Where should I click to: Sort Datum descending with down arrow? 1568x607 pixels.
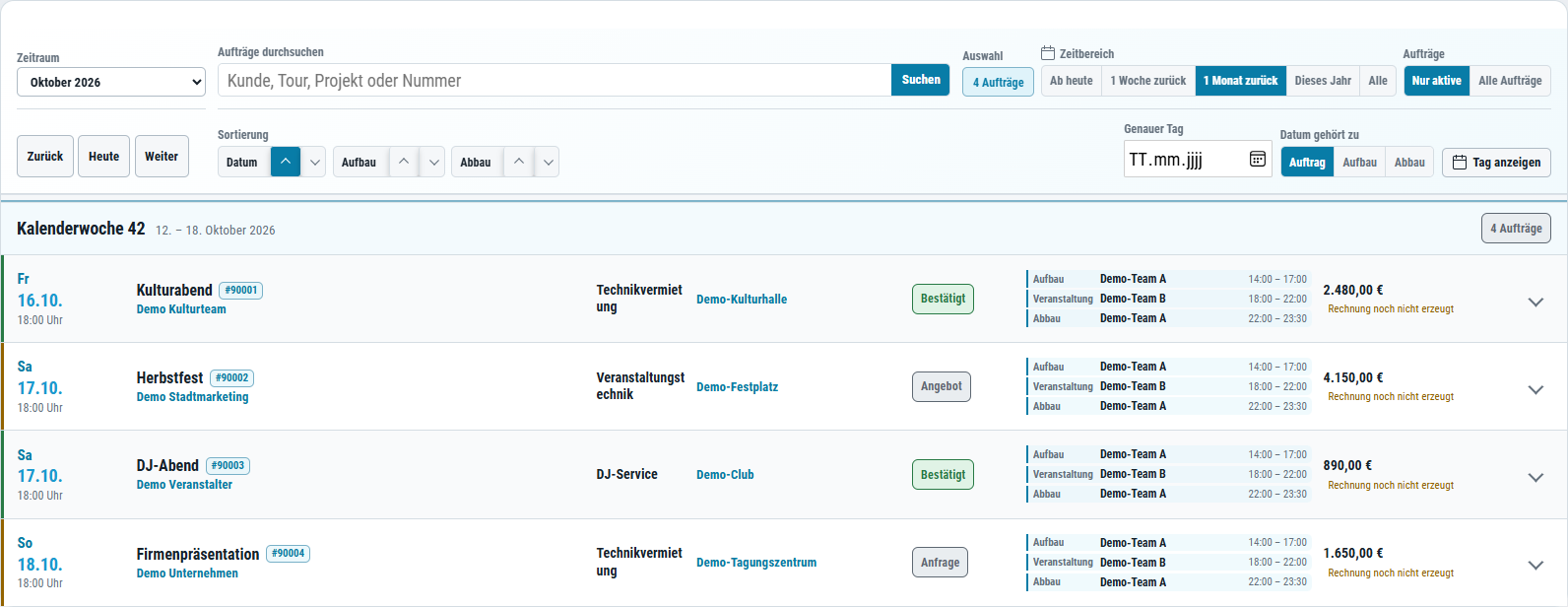[314, 162]
